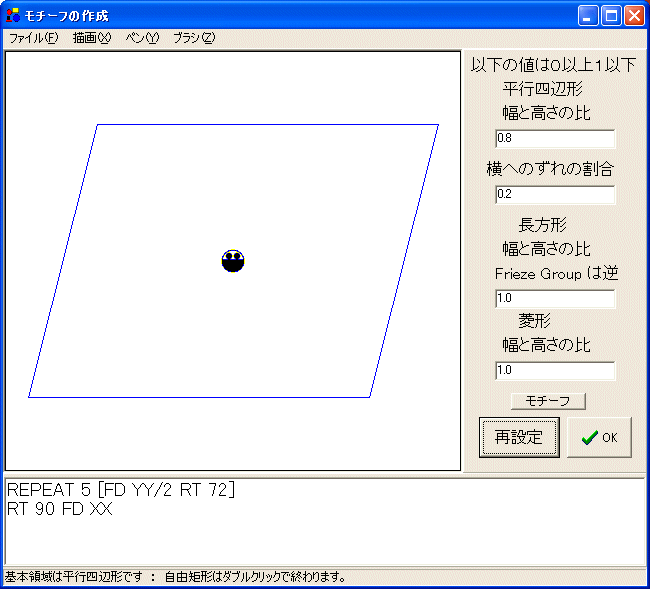The image size is (650, 589).
Task: Click the 再設定 reset button
Action: [519, 437]
